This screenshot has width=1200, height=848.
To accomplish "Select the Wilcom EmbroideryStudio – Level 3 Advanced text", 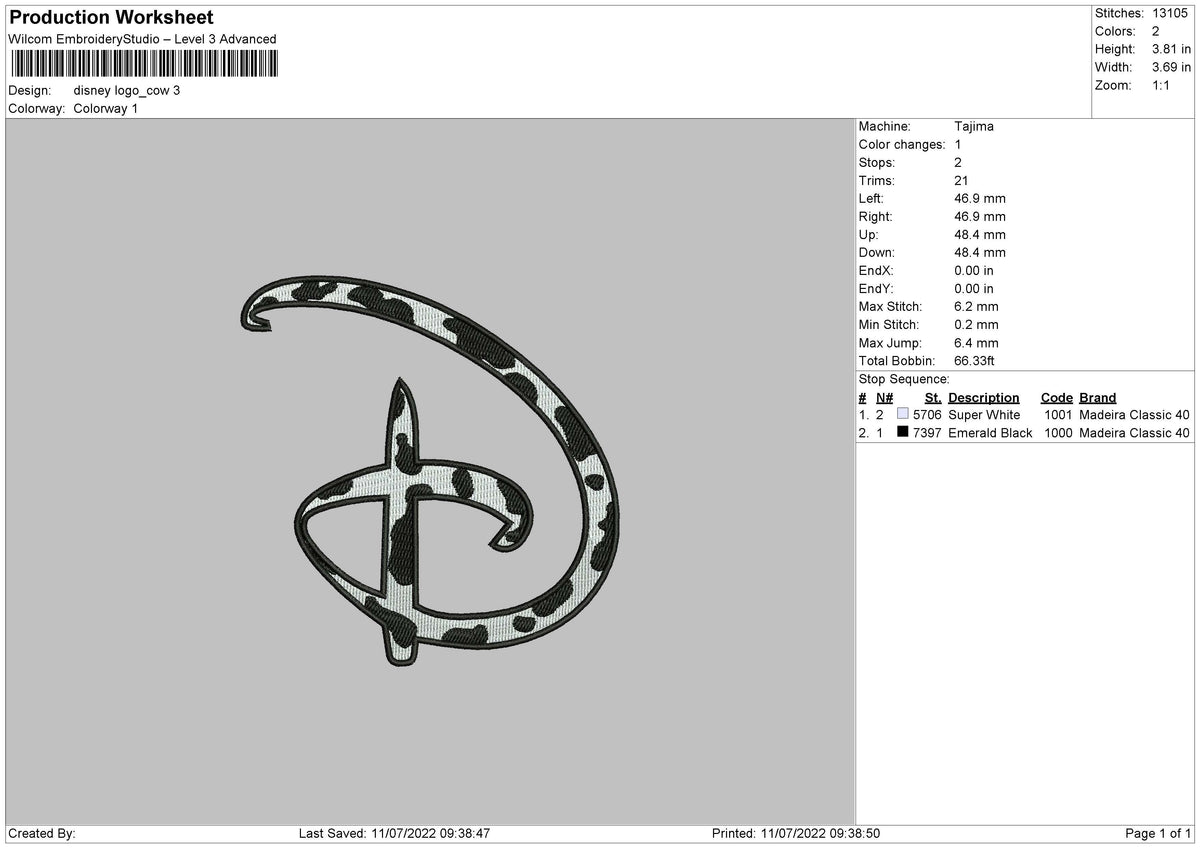I will click(142, 39).
